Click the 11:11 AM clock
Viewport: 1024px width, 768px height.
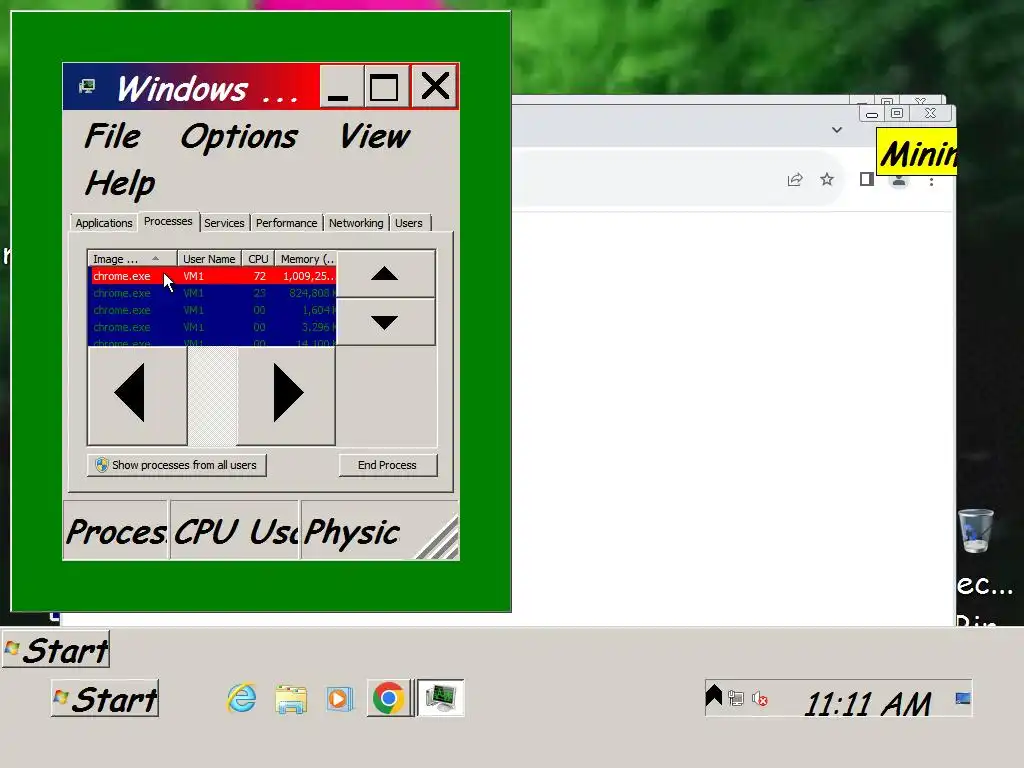867,704
